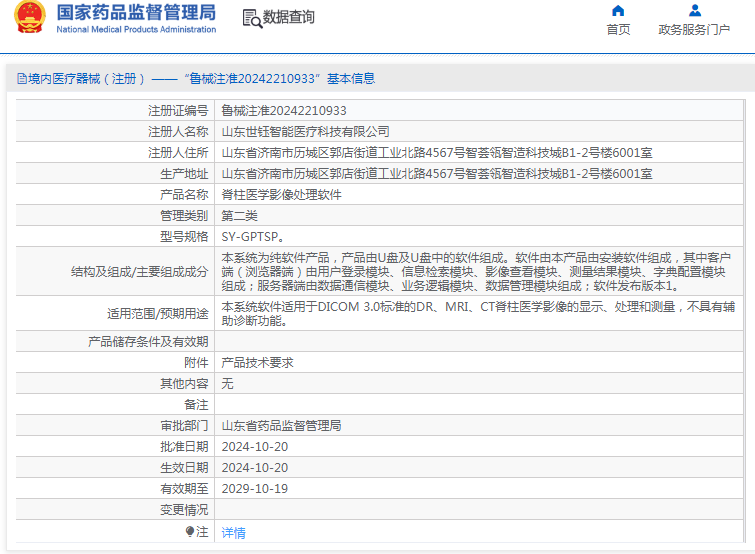Click the 管理类别 row label
Image resolution: width=755 pixels, height=554 pixels.
point(184,216)
